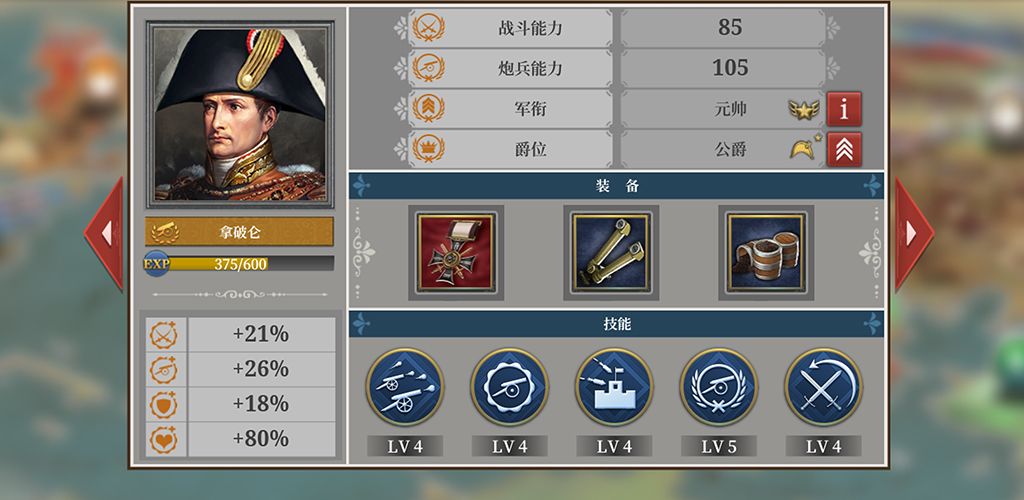1024x500 pixels.
Task: Go to next general with right arrow
Action: click(x=914, y=233)
